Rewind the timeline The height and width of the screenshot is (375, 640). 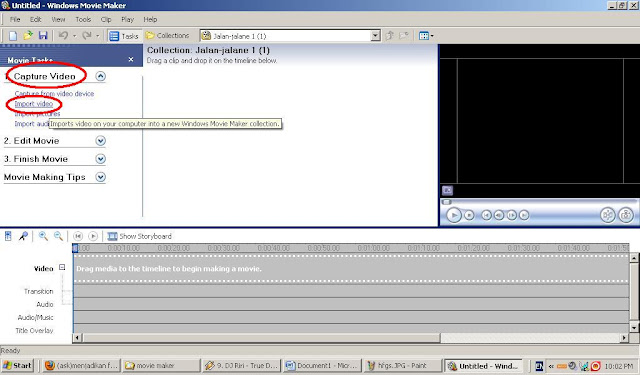[x=78, y=236]
